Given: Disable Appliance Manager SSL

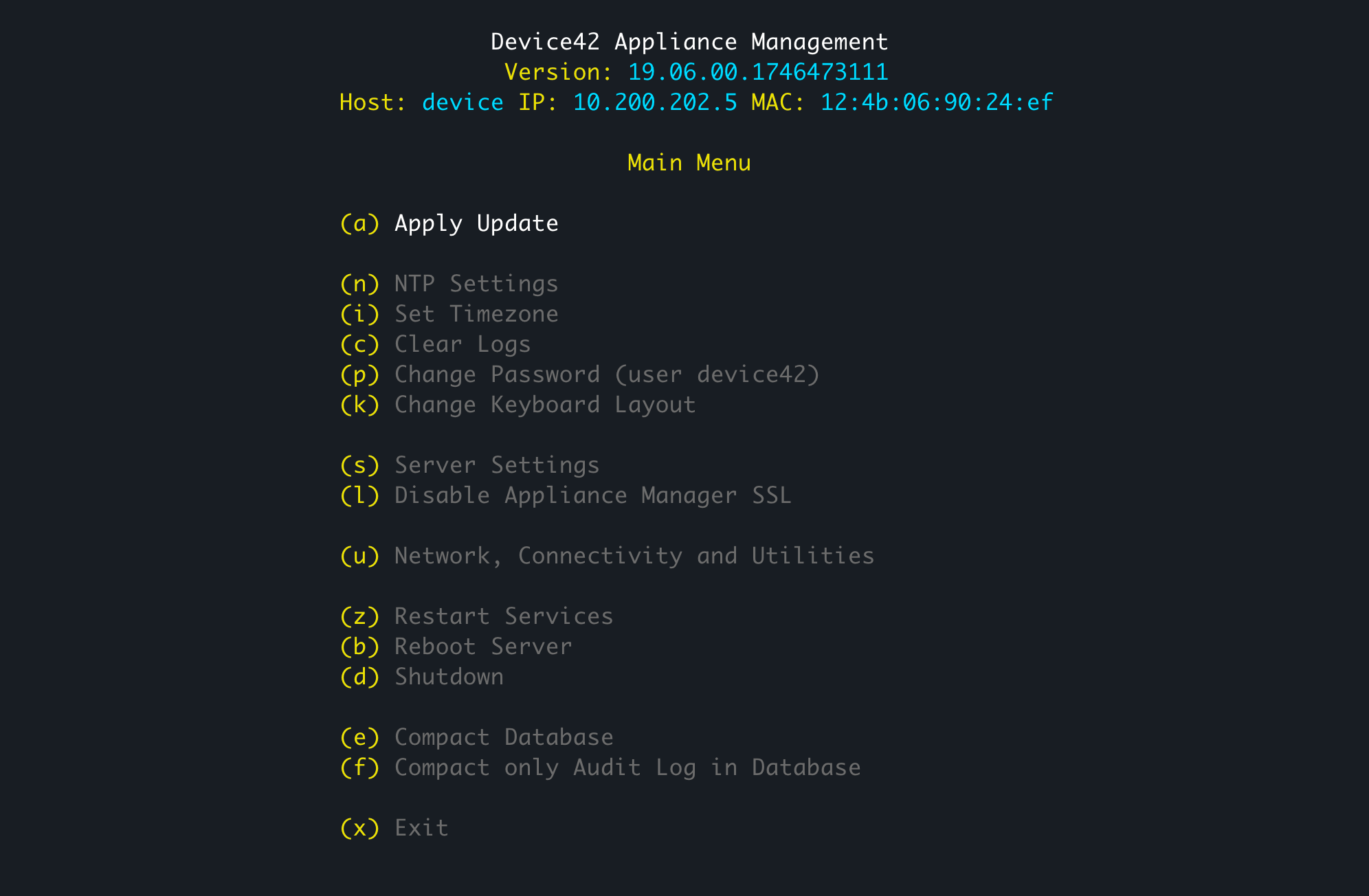Looking at the screenshot, I should tap(592, 495).
